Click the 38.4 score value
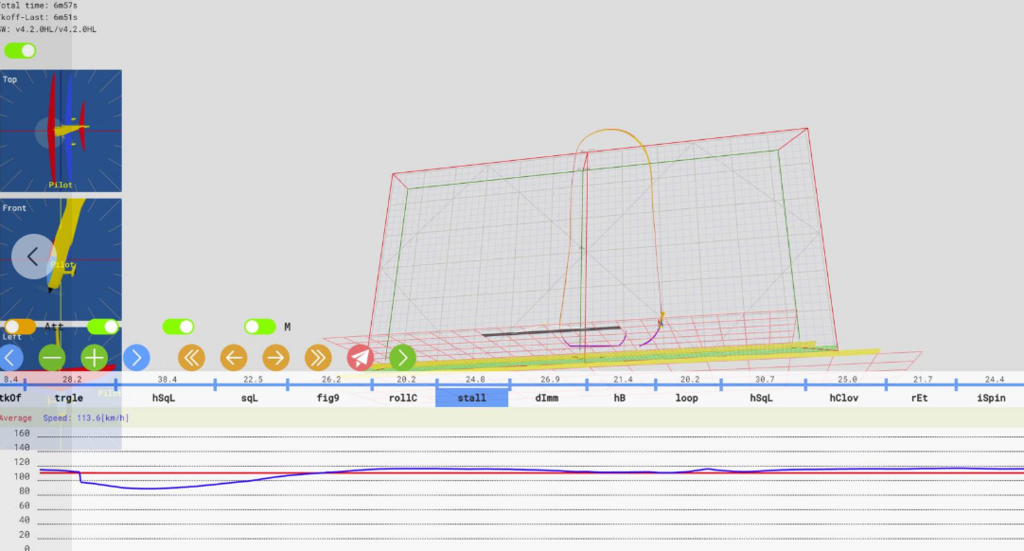The image size is (1024, 551). [167, 379]
